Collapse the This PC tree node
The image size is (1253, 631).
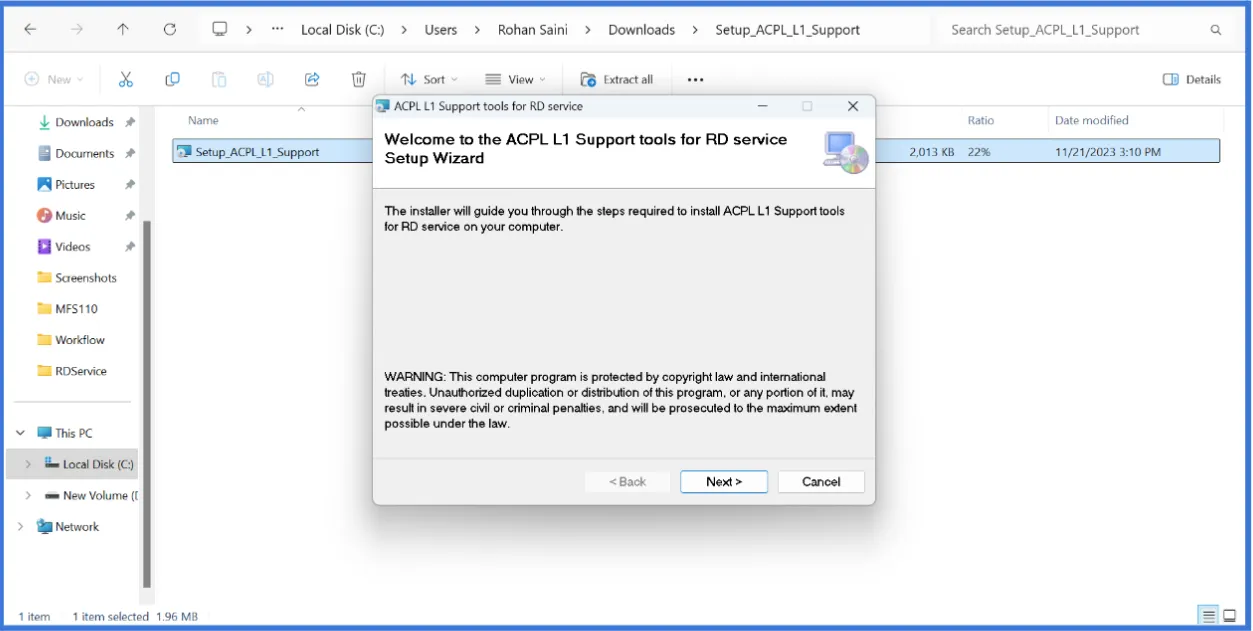click(20, 433)
